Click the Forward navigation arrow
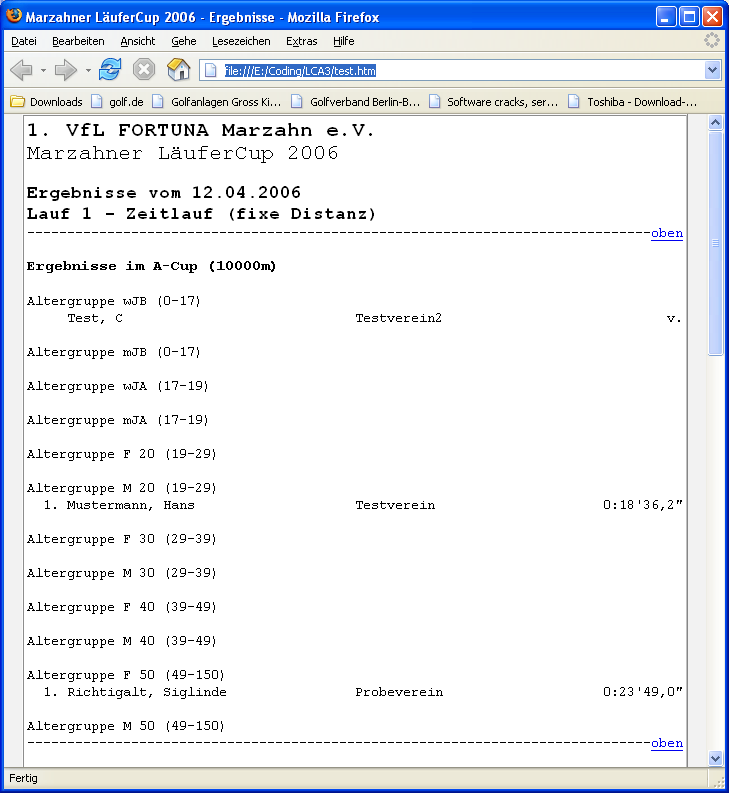The height and width of the screenshot is (793, 729). pyautogui.click(x=65, y=70)
